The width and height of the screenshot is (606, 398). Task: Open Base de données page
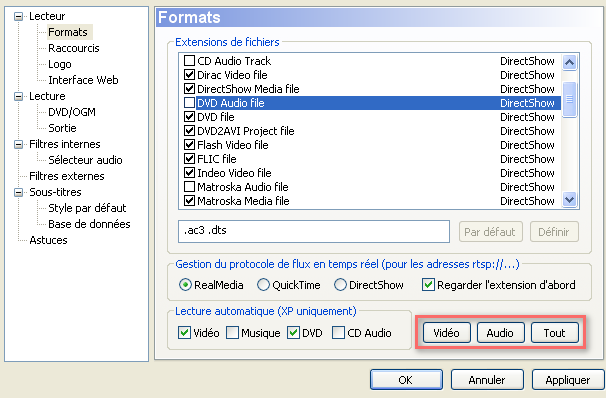tap(89, 224)
